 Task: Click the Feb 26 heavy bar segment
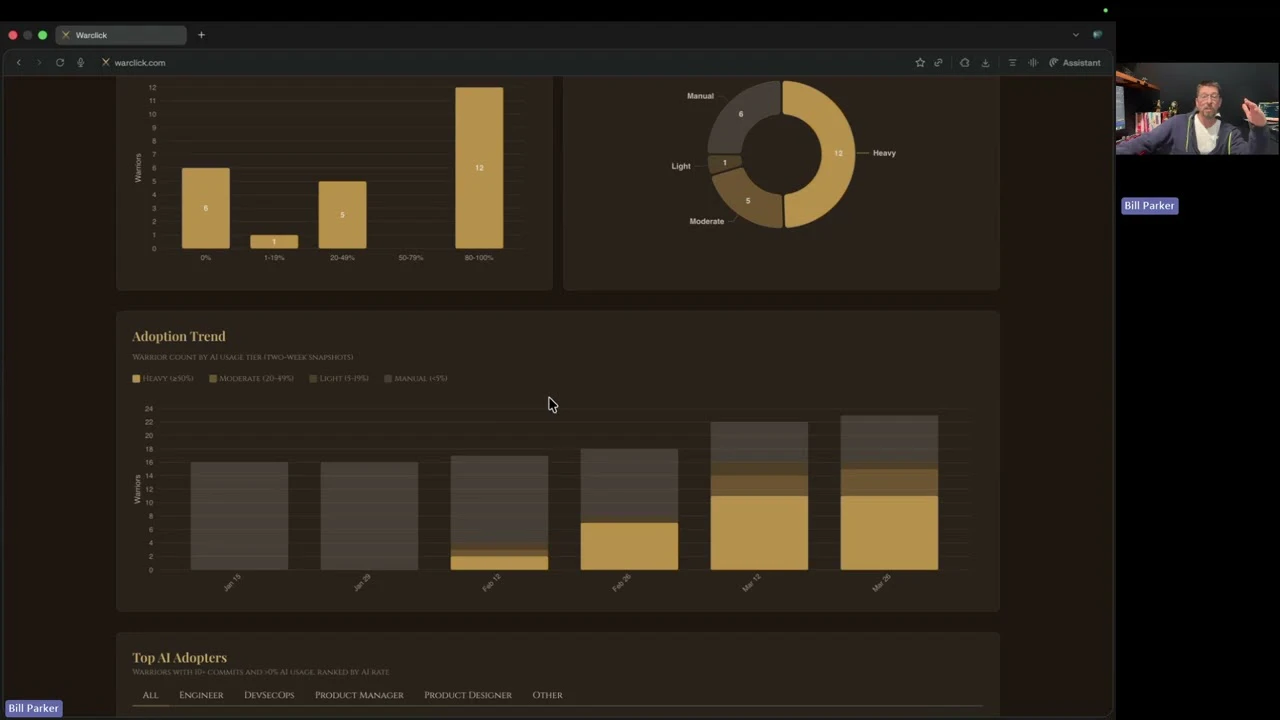tap(629, 546)
